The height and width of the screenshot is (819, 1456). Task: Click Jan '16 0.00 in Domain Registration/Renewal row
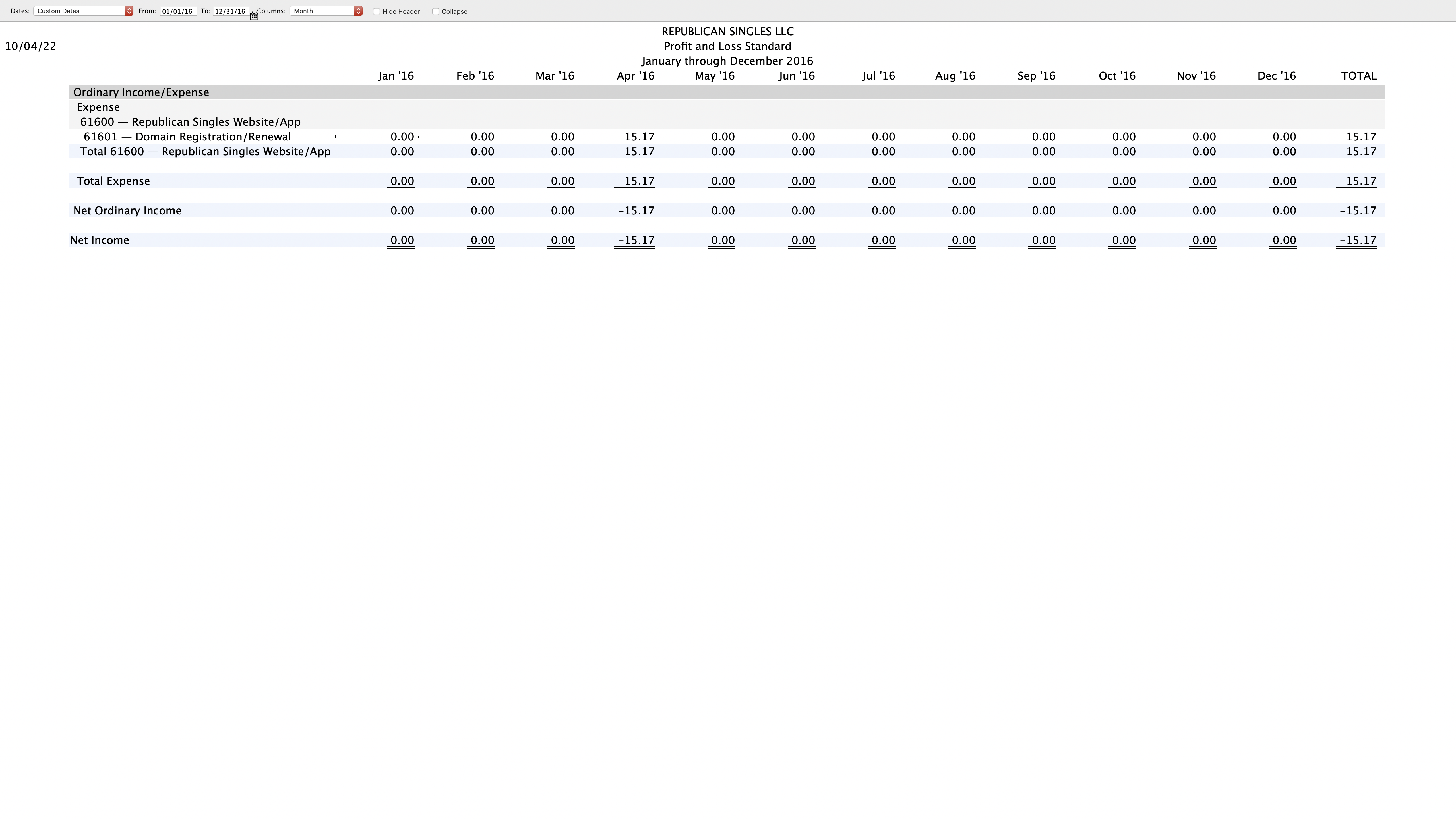(x=402, y=137)
